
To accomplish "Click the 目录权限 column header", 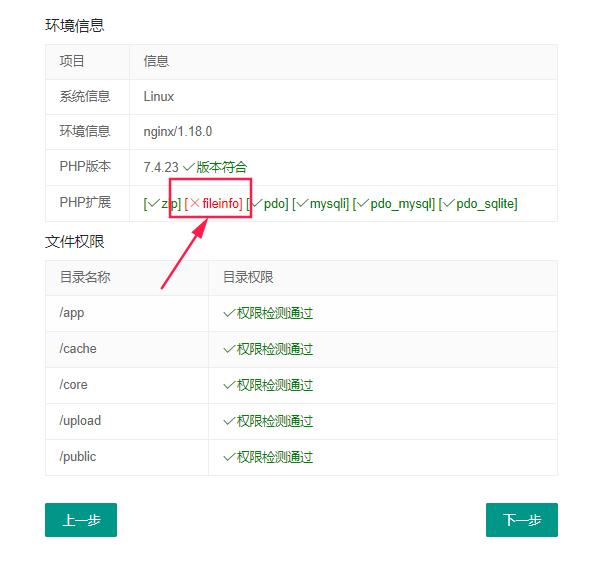I will 248,277.
